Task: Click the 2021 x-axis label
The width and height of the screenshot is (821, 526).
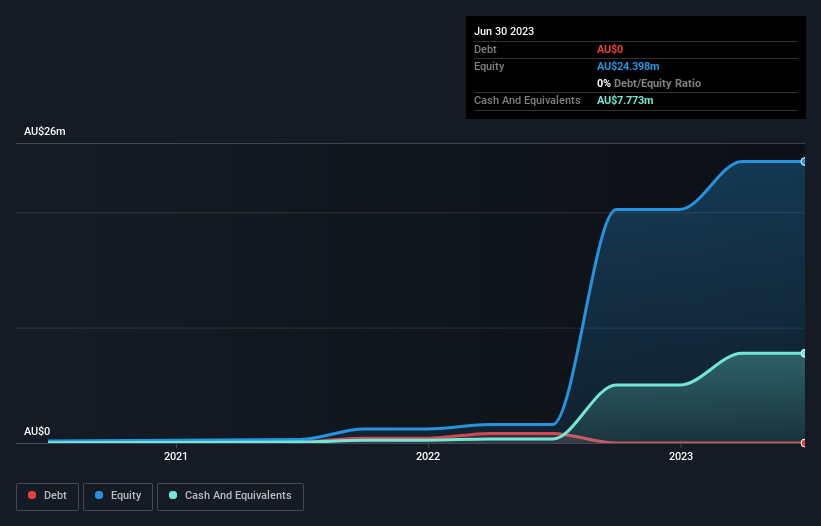Action: (175, 456)
